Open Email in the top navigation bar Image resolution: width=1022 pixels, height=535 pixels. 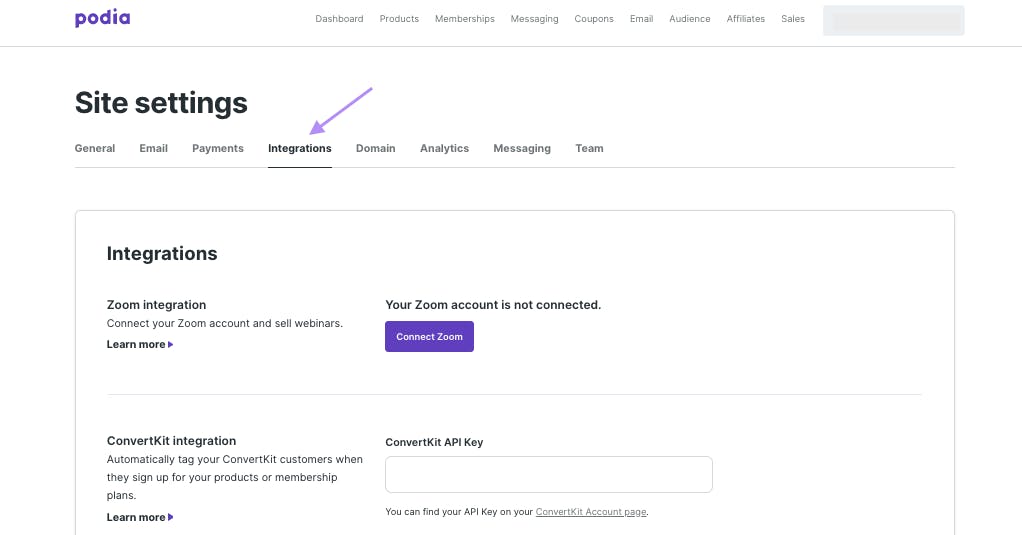click(x=641, y=19)
